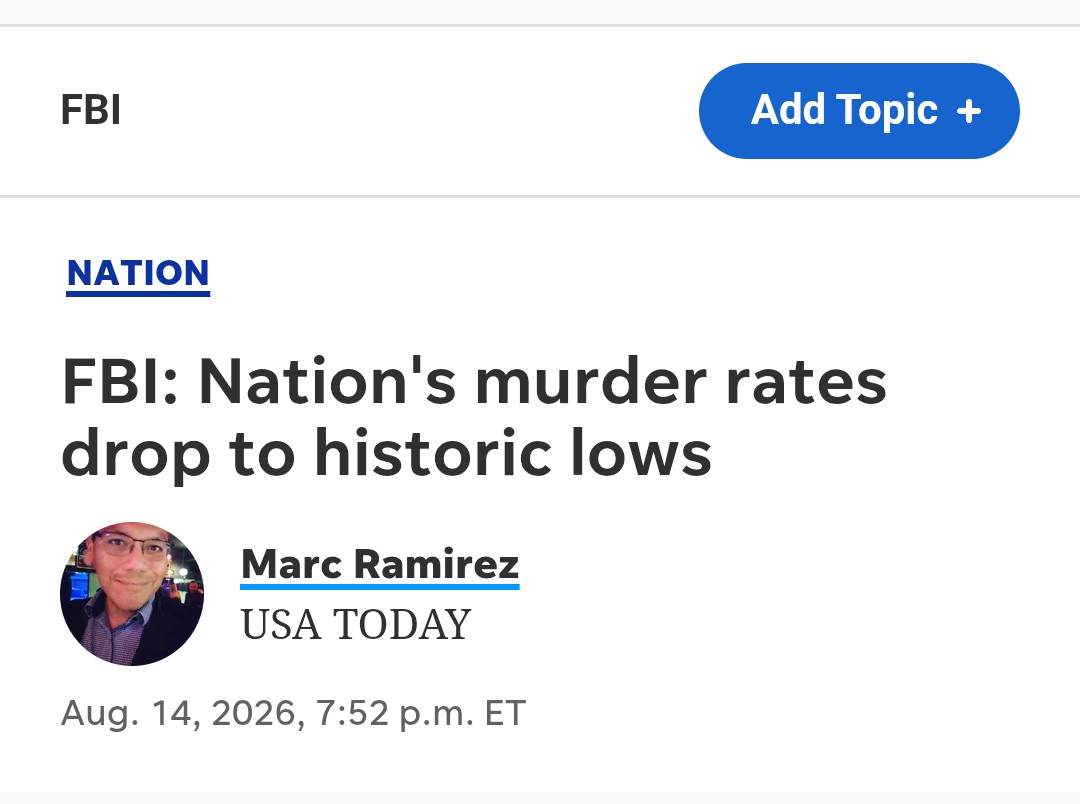Viewport: 1080px width, 804px height.
Task: Click the headline about murder rates
Action: tap(474, 417)
